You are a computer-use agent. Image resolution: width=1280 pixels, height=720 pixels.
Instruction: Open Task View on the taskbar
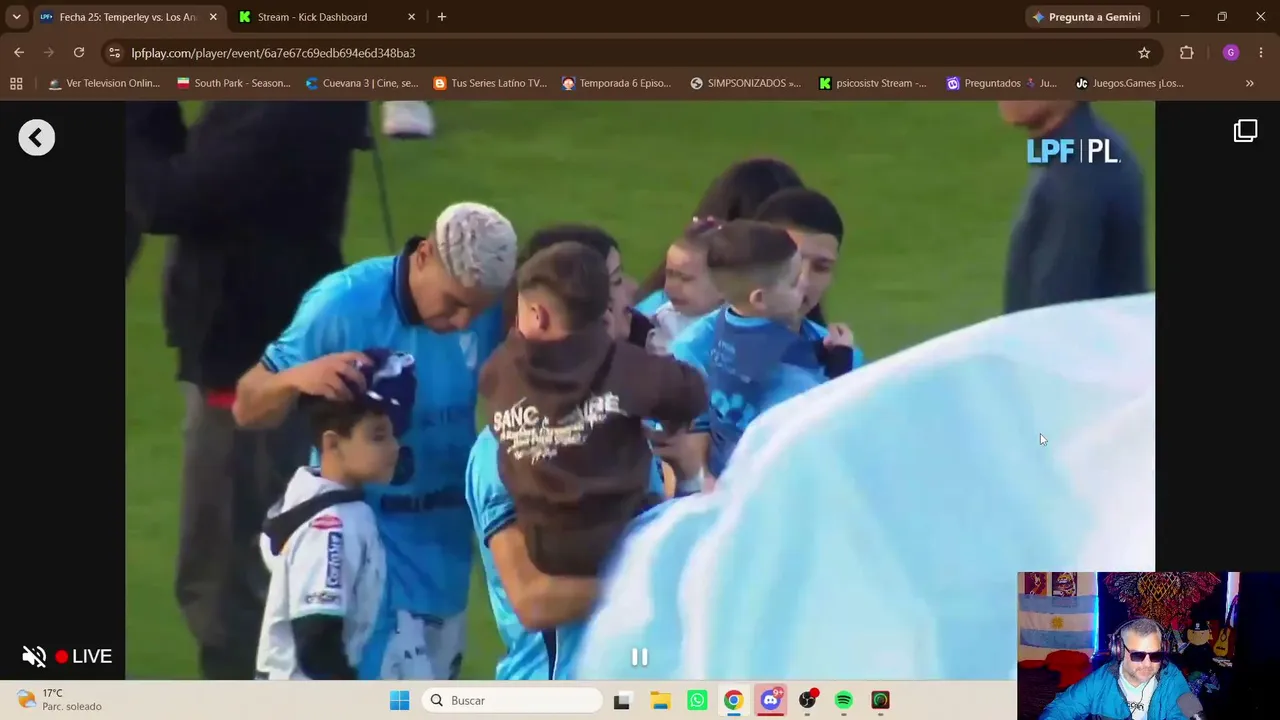click(x=621, y=700)
